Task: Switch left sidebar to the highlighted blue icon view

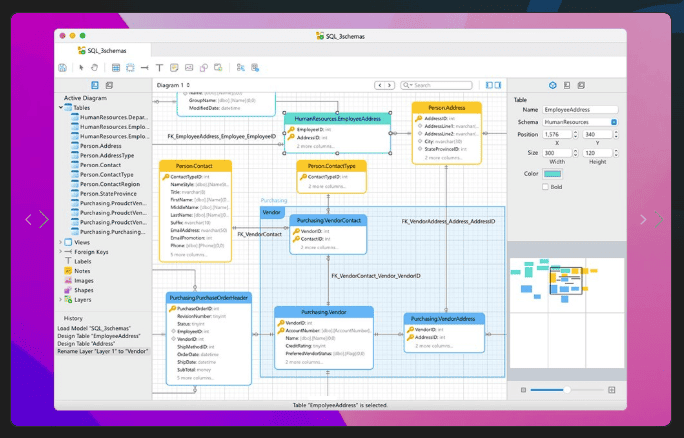Action: click(95, 85)
